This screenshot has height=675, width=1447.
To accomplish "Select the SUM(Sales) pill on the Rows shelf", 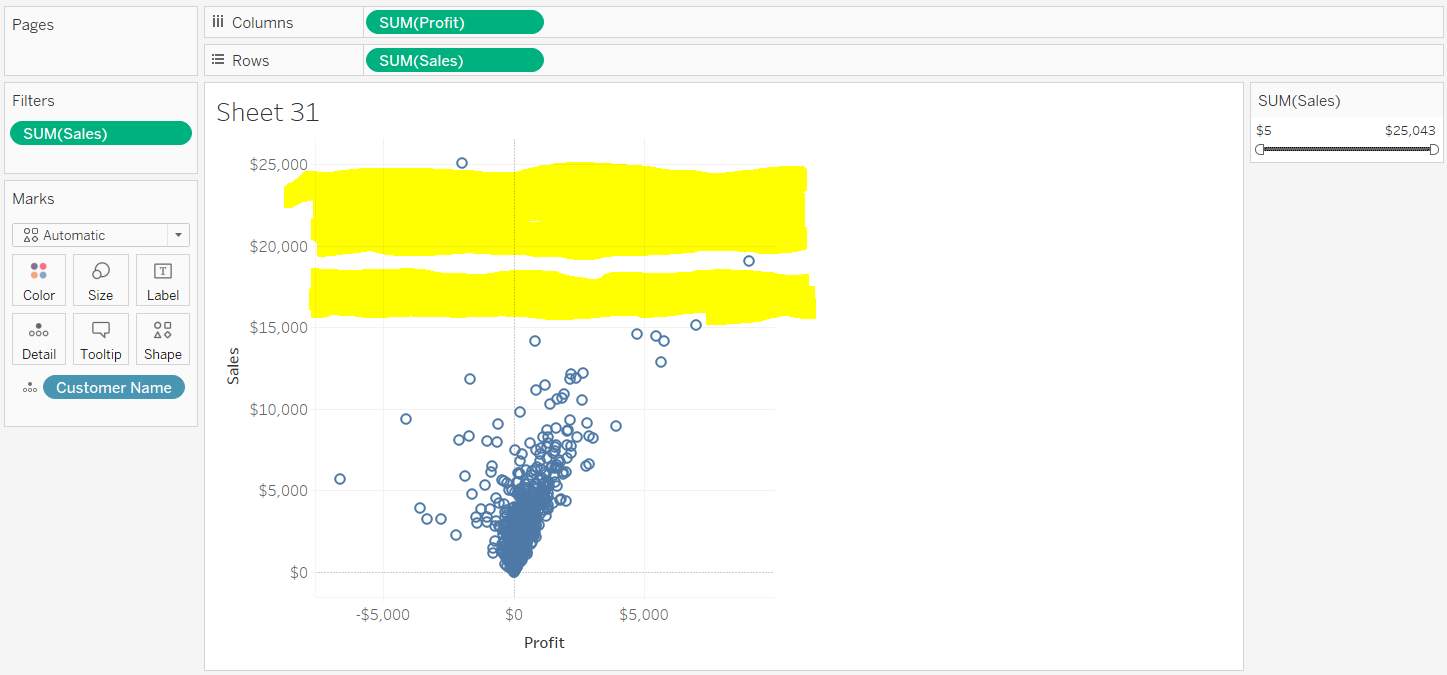I will (x=455, y=59).
